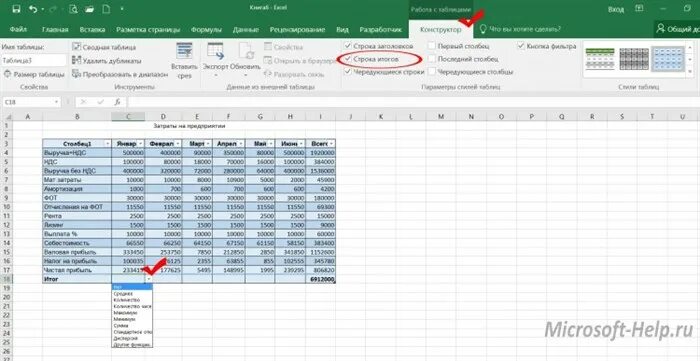Select the dark gray table style thumbnail

(634, 58)
